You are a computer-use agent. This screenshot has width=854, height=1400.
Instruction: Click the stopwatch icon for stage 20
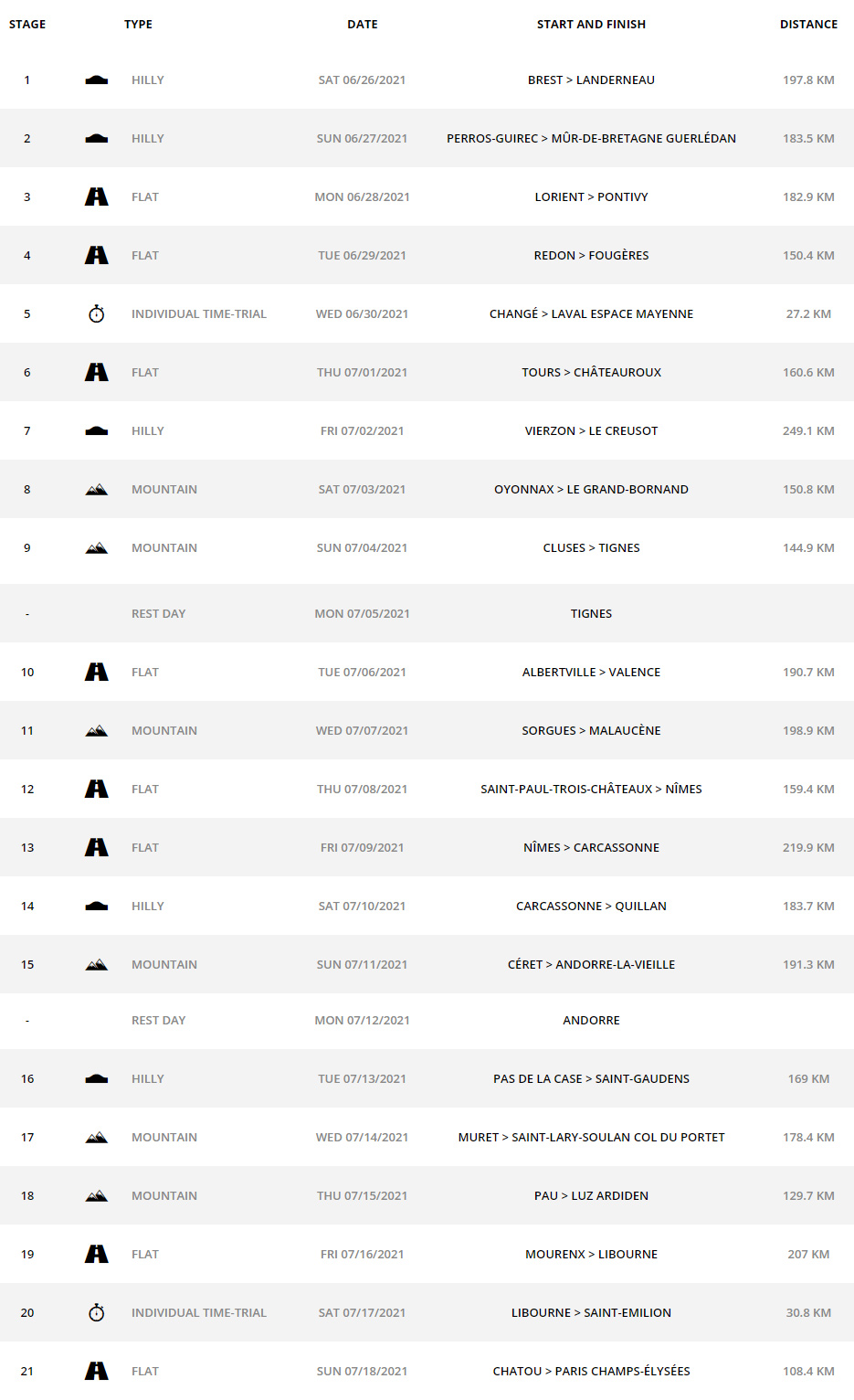(x=96, y=1313)
